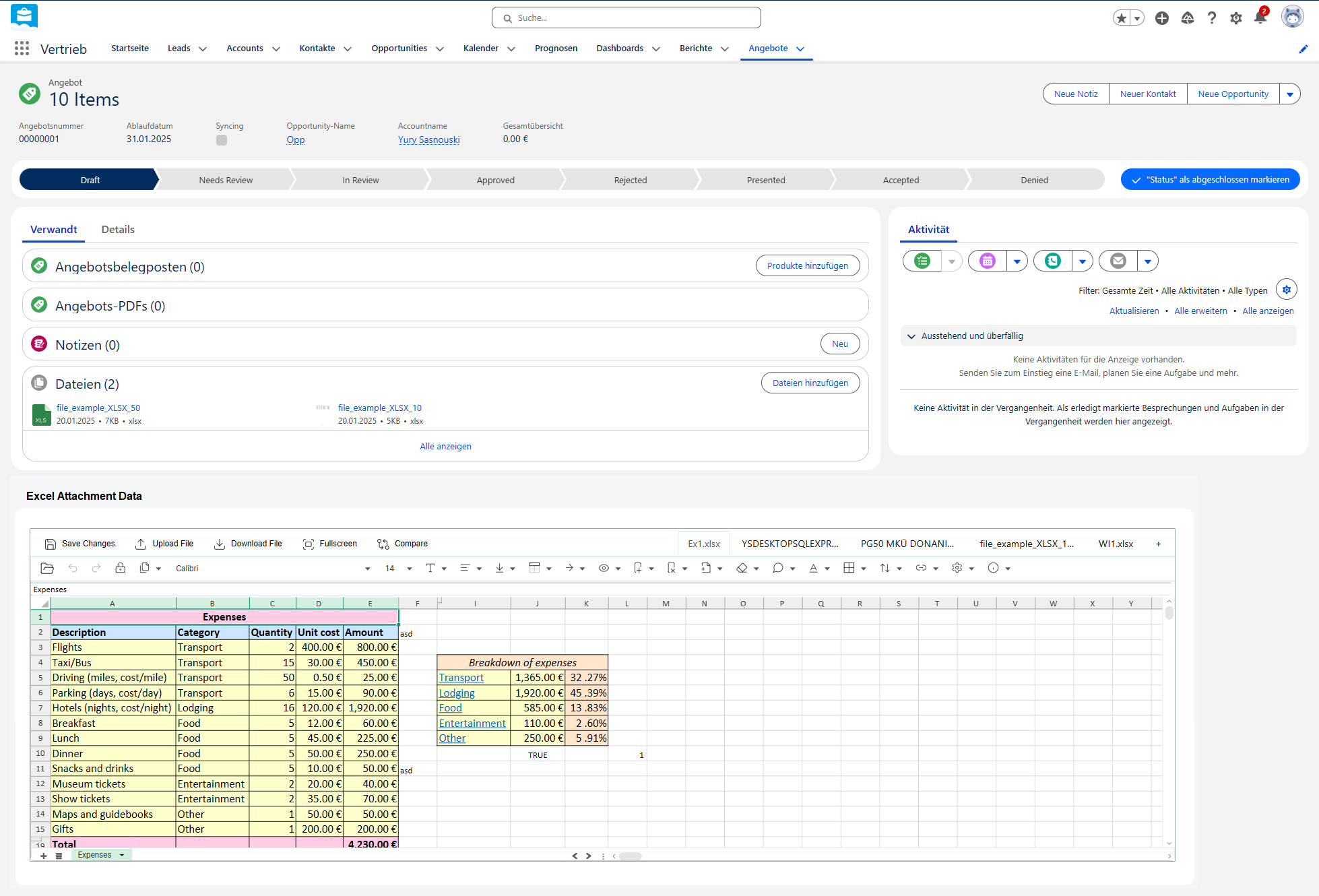This screenshot has width=1319, height=896.
Task: Click borders grid icon in toolbar
Action: 849,568
